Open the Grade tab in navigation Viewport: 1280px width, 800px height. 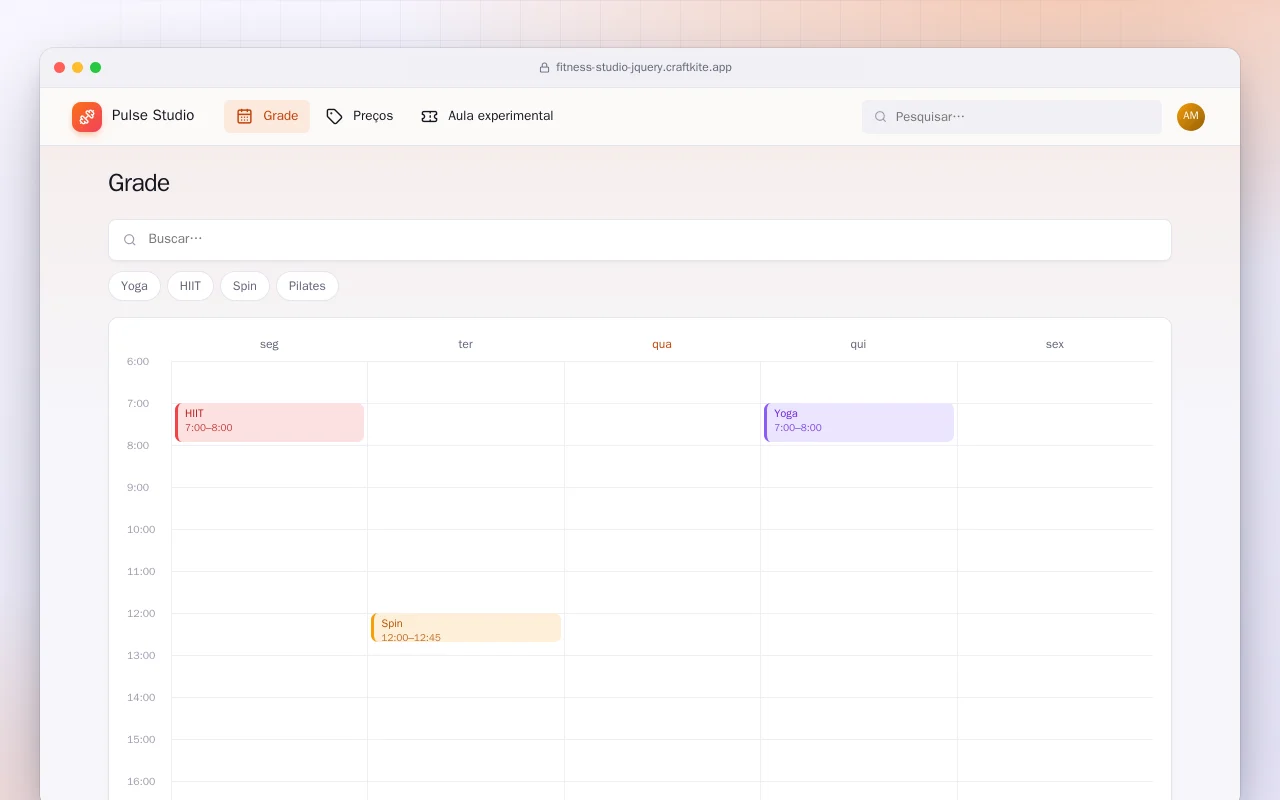pyautogui.click(x=267, y=116)
